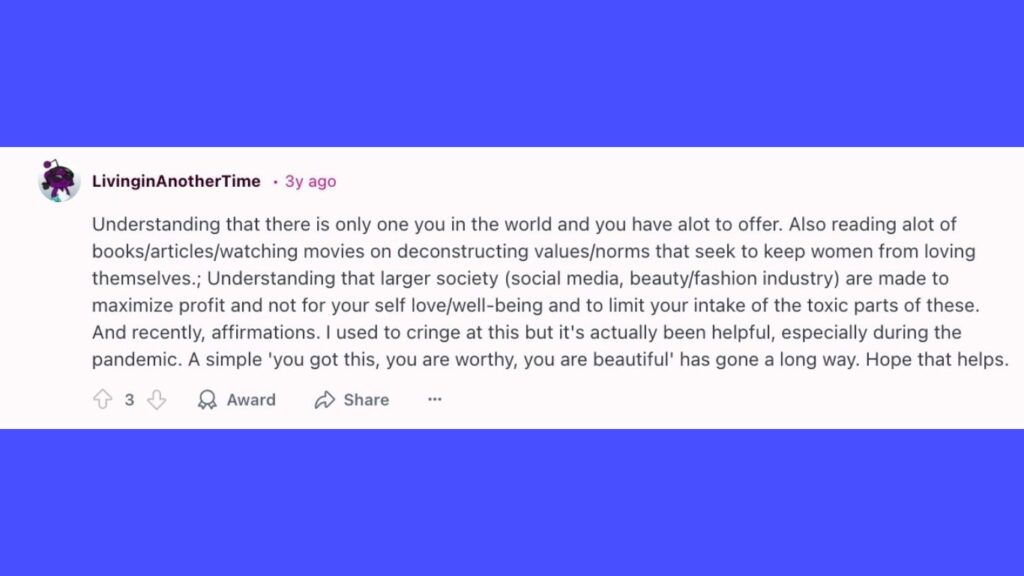Viewport: 1024px width, 576px height.
Task: Click the Award ribbon icon
Action: click(x=207, y=400)
